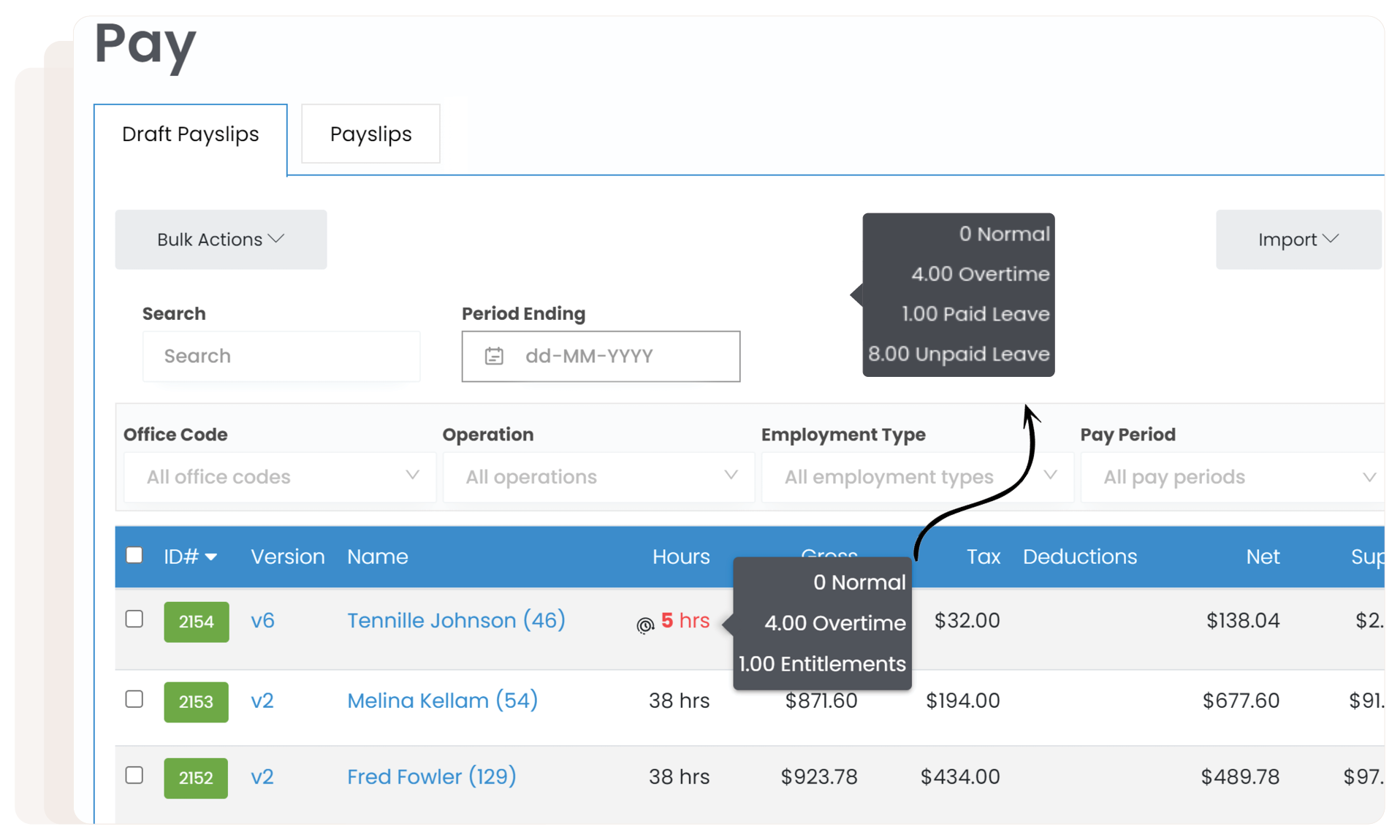
Task: Click the ID# sort arrow icon
Action: tap(211, 557)
